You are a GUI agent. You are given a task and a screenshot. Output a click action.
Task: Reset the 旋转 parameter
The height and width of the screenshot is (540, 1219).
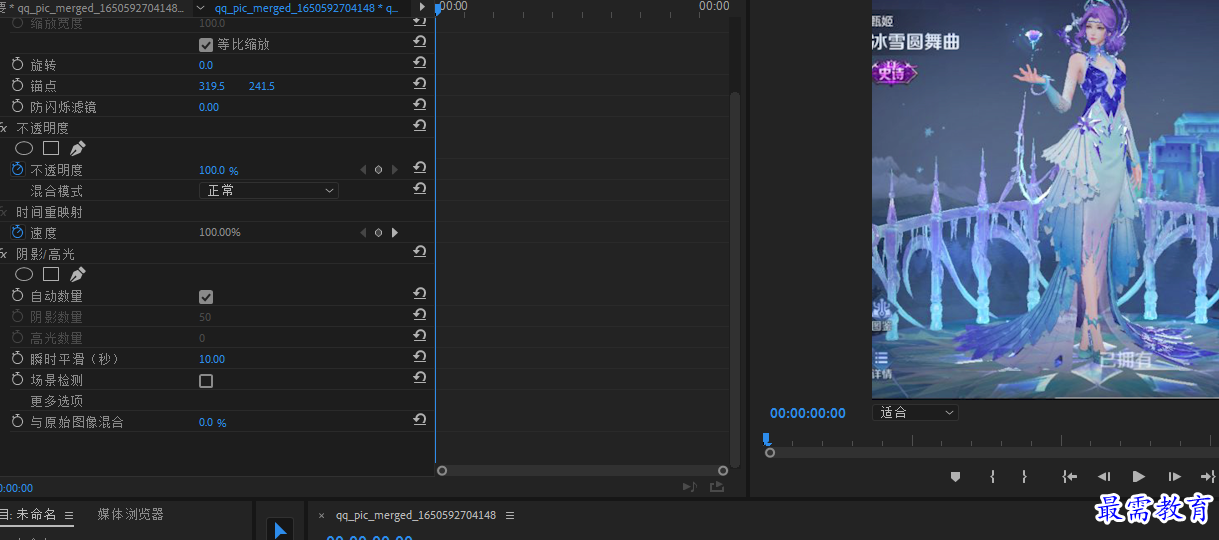[x=420, y=63]
